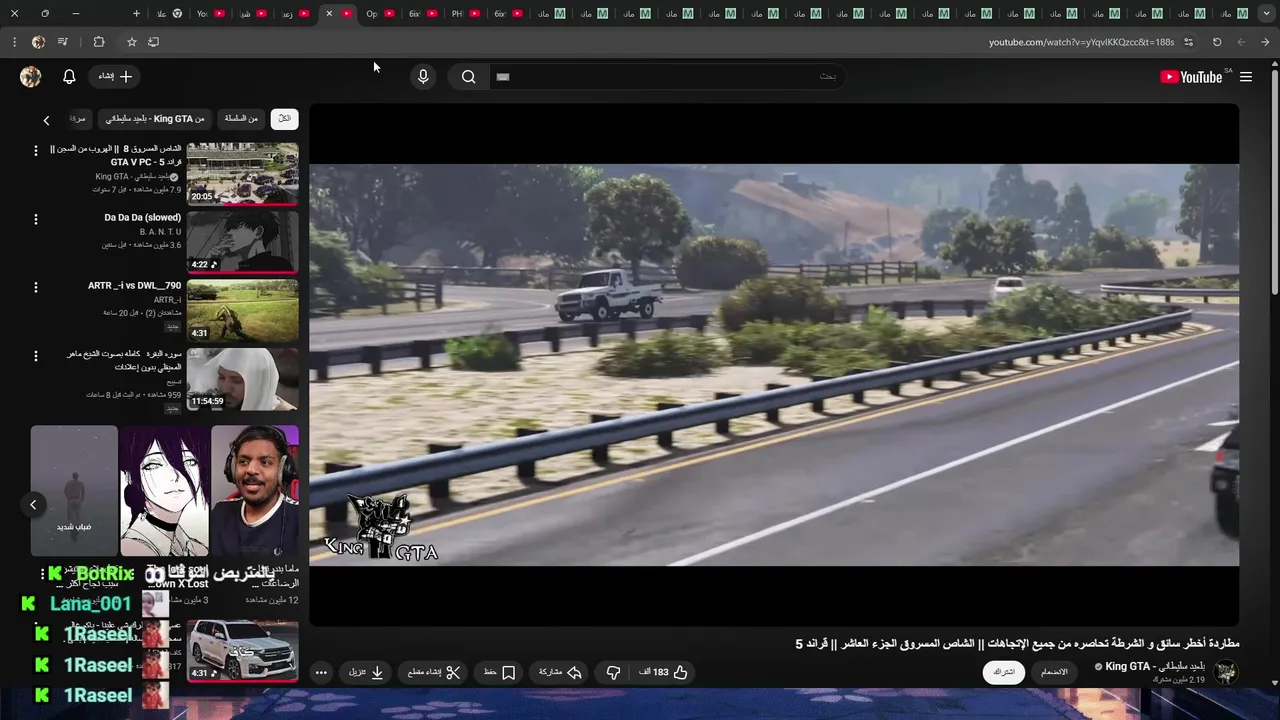Open YouTube account avatar menu
The height and width of the screenshot is (720, 1280).
point(31,77)
